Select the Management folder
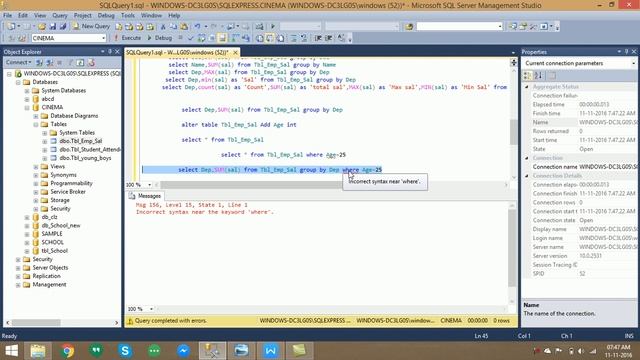640x360 pixels. [x=49, y=285]
